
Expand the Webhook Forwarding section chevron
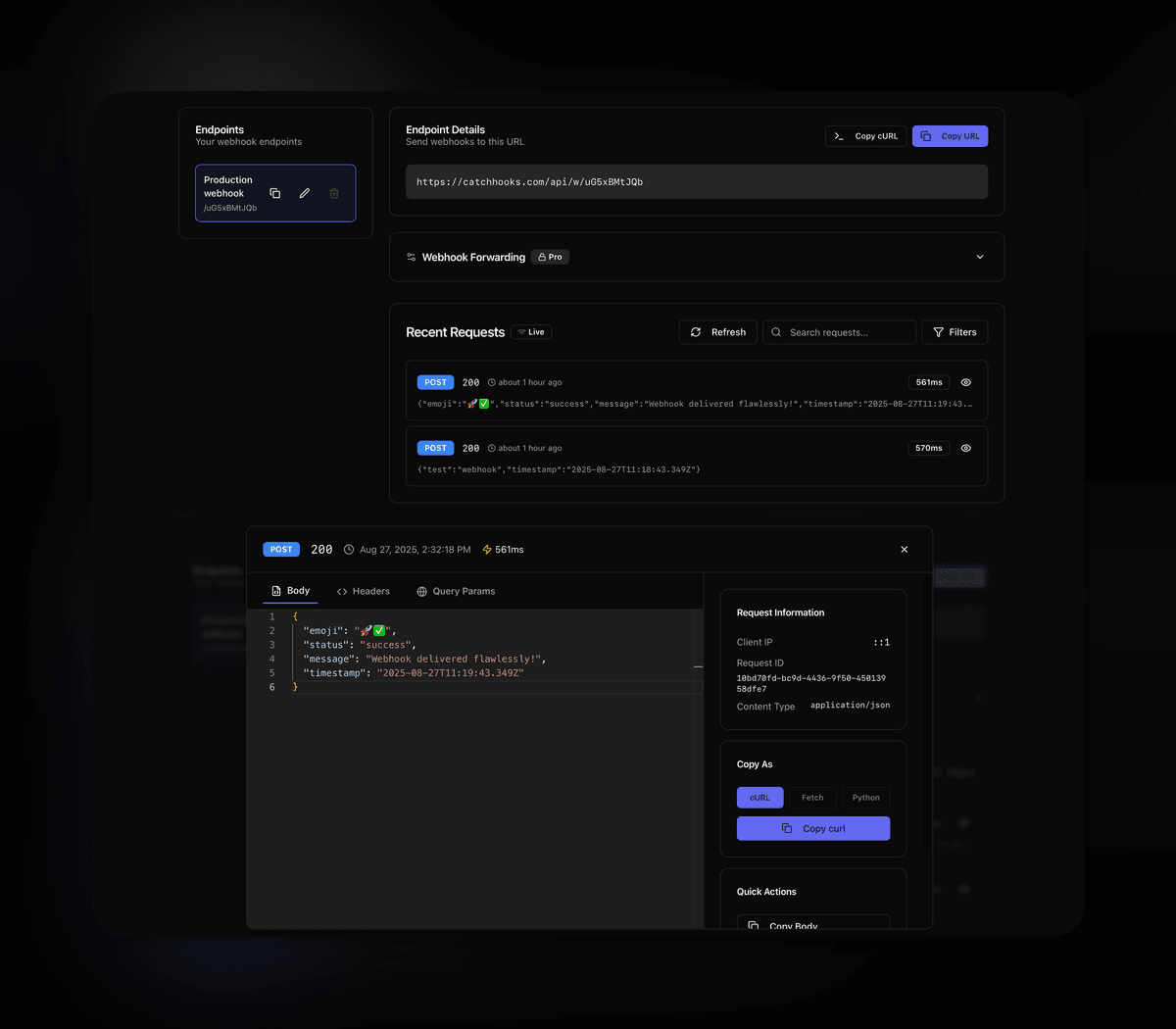980,257
